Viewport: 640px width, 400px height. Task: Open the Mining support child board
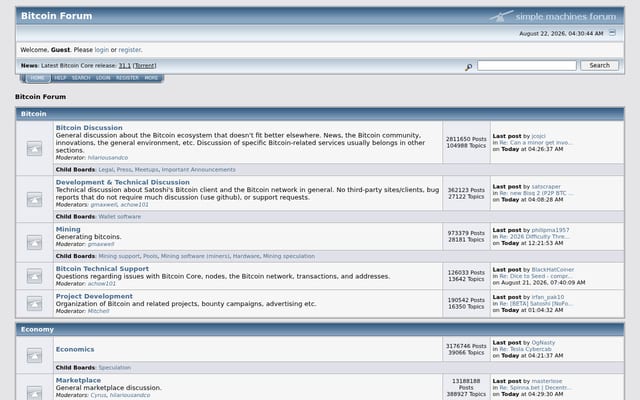coord(119,256)
